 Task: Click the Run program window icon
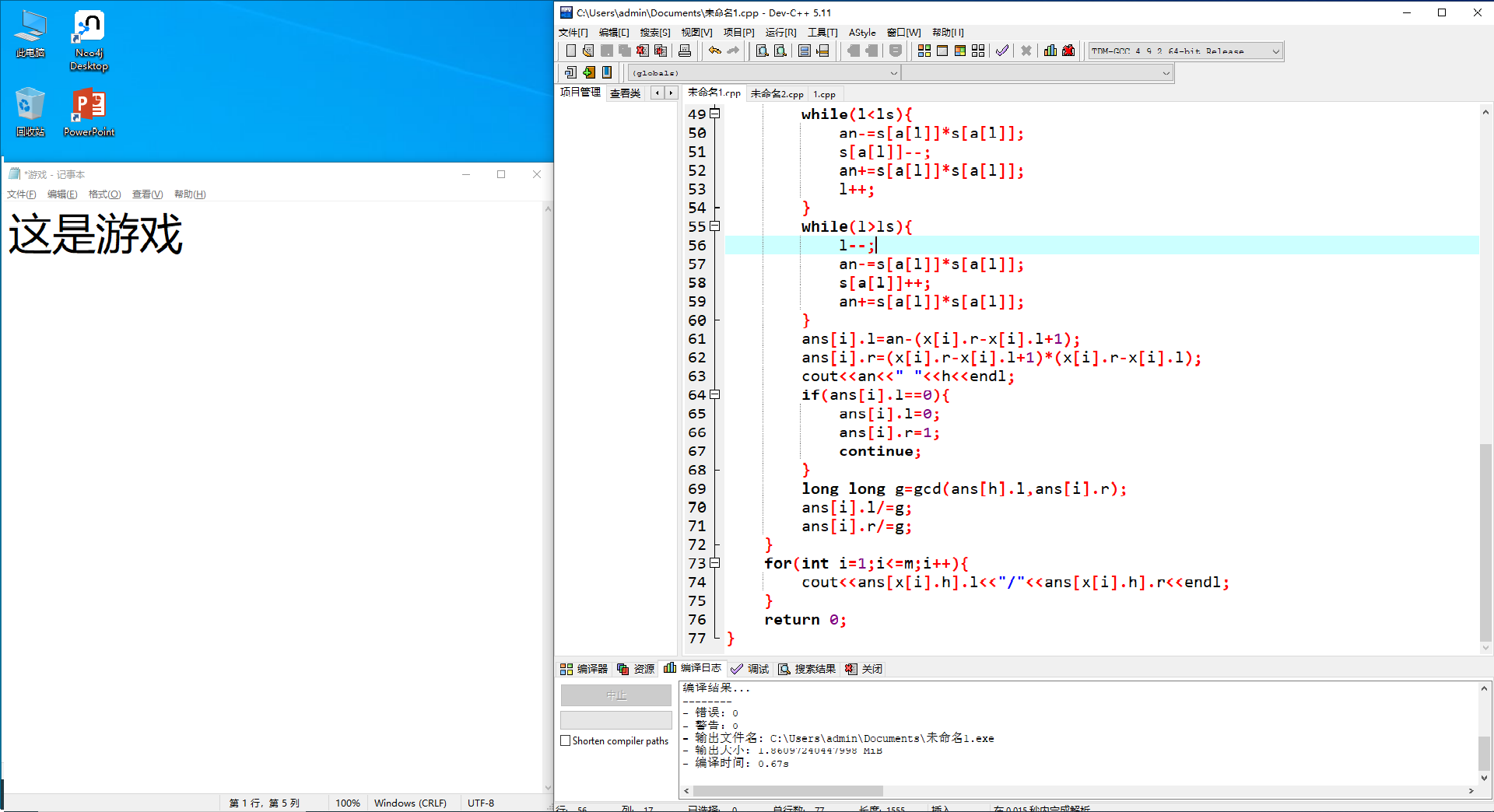[942, 51]
